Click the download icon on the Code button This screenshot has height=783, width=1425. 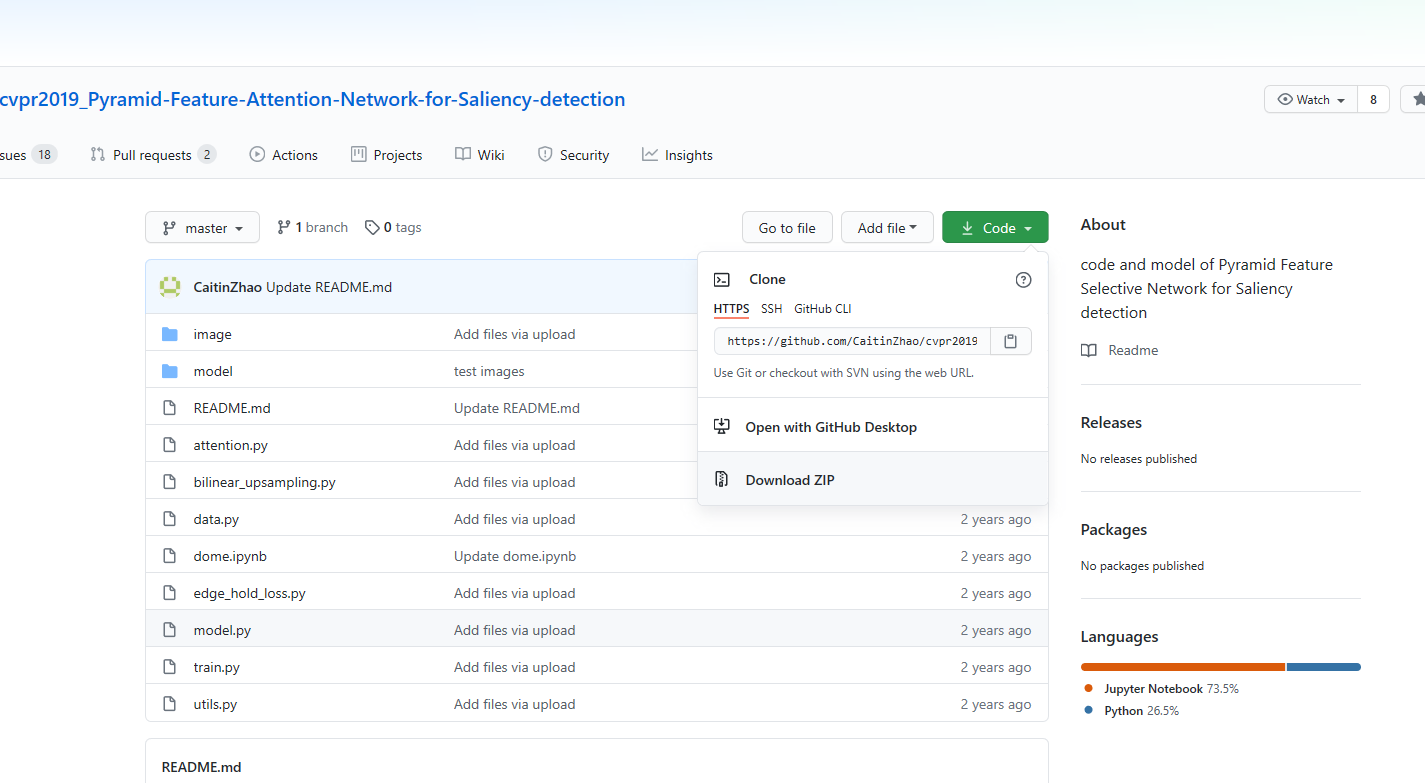(x=967, y=228)
